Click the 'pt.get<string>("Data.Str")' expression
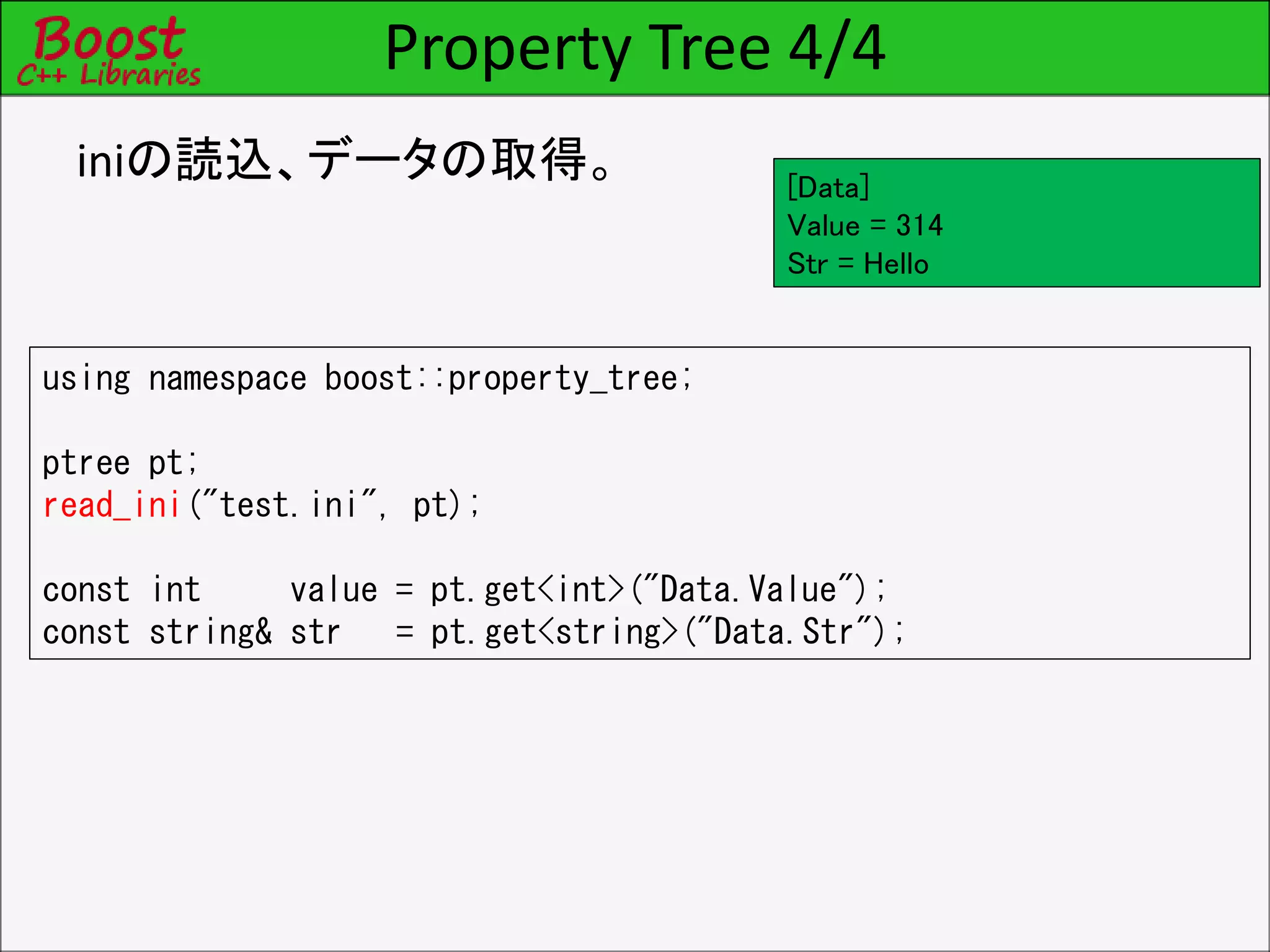 (657, 632)
